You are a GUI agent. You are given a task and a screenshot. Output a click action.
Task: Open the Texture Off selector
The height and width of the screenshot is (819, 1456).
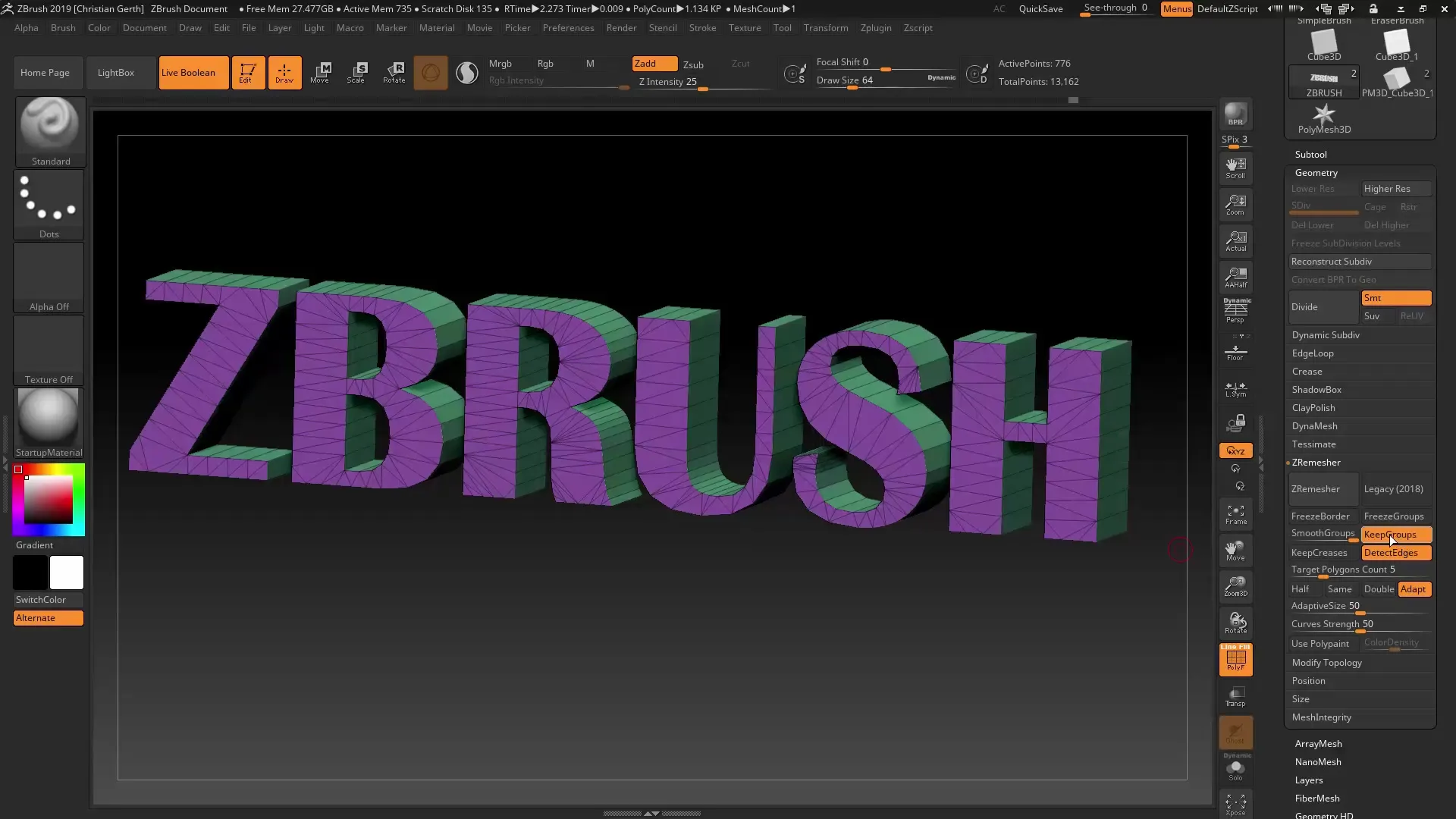(x=49, y=350)
